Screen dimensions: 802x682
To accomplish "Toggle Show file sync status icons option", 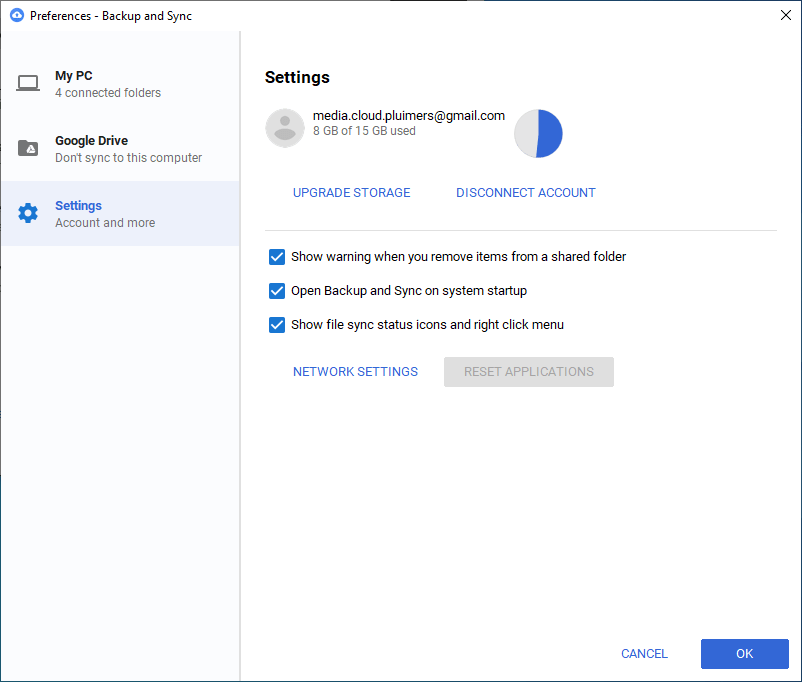I will click(277, 325).
